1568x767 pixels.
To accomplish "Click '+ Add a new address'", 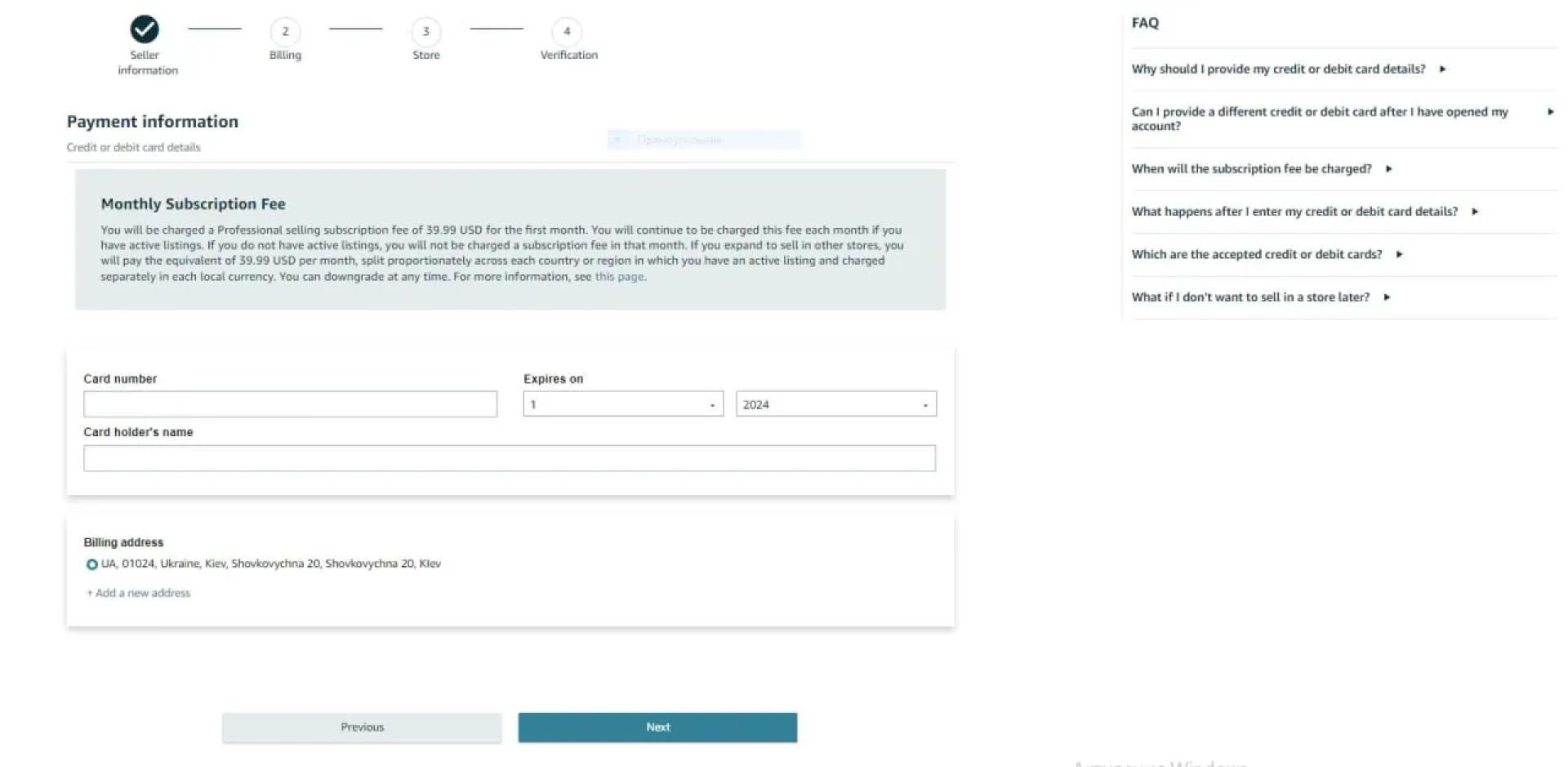I will [137, 592].
